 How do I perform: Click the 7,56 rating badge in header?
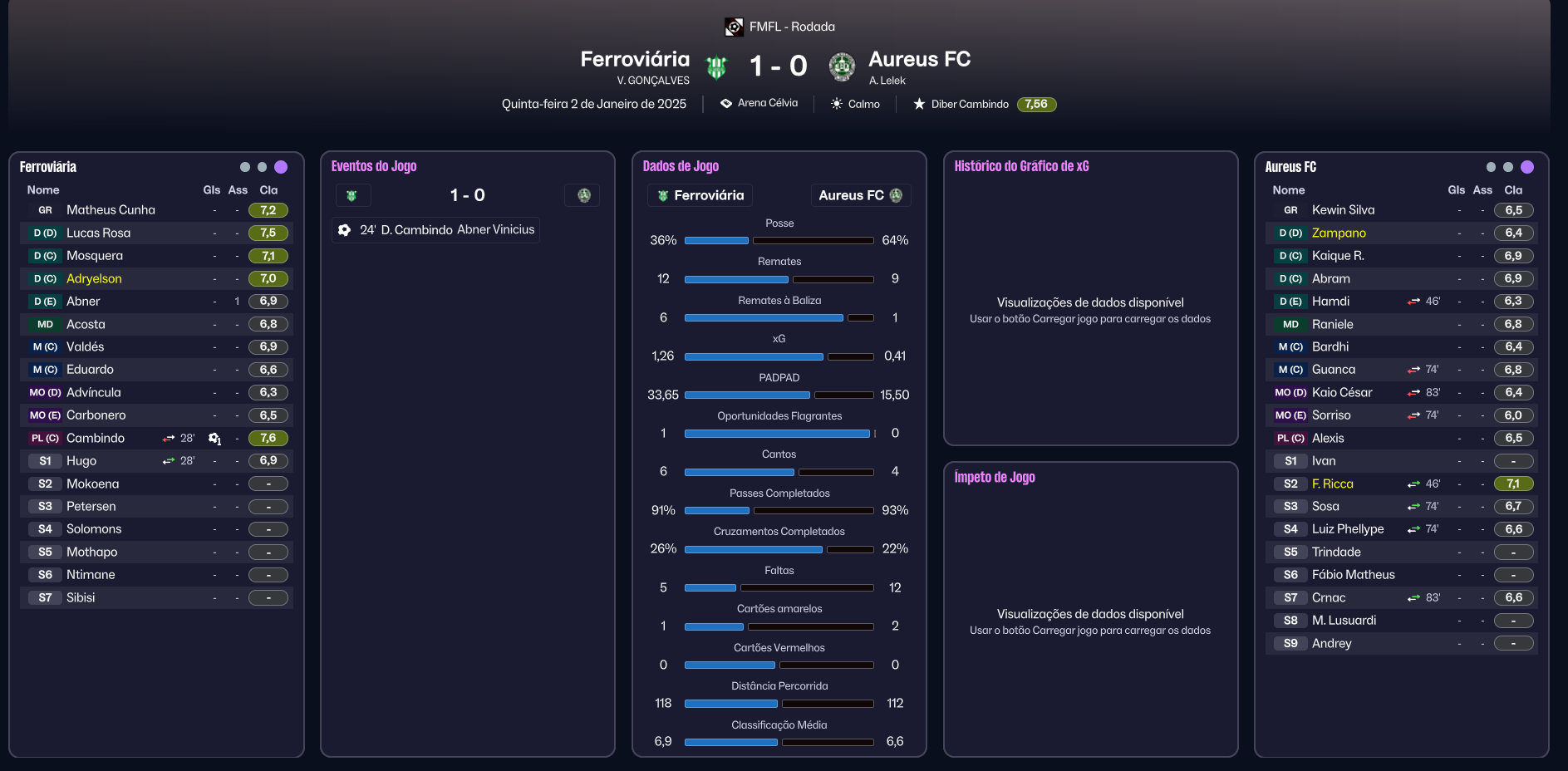[1036, 105]
